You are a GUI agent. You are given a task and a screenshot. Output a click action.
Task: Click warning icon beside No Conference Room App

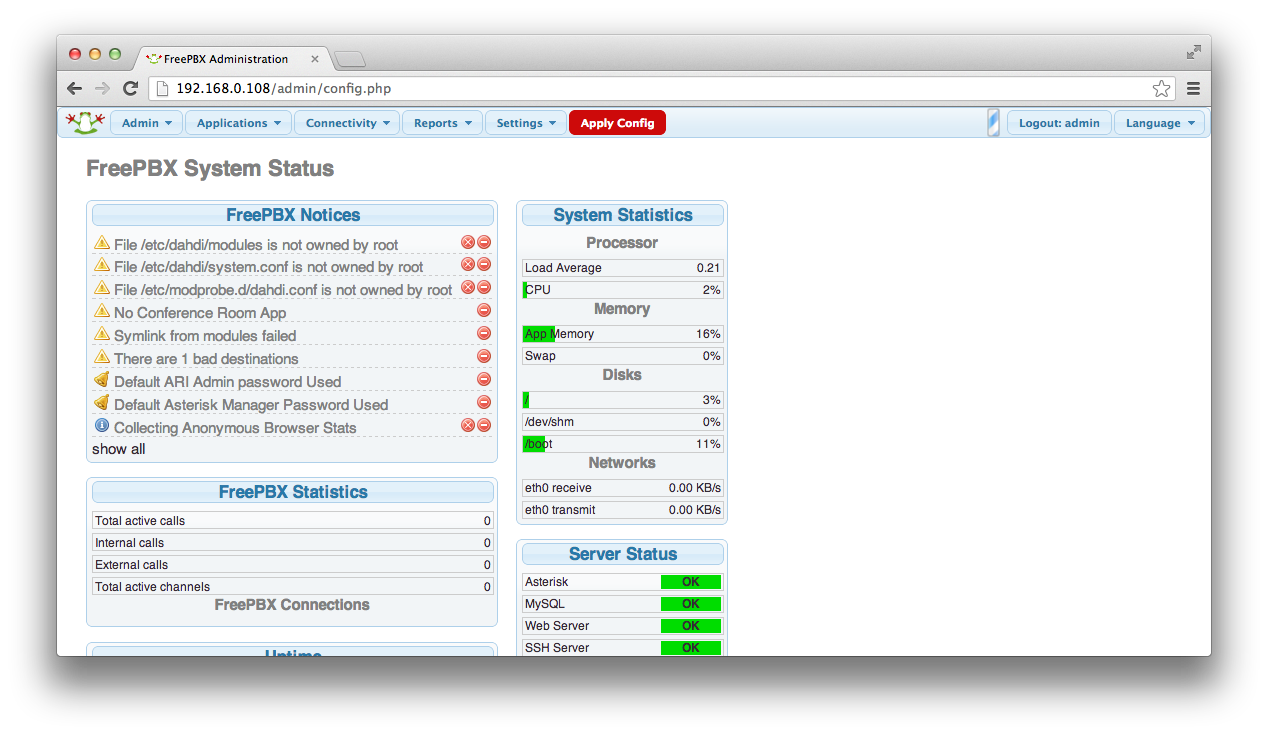(101, 311)
